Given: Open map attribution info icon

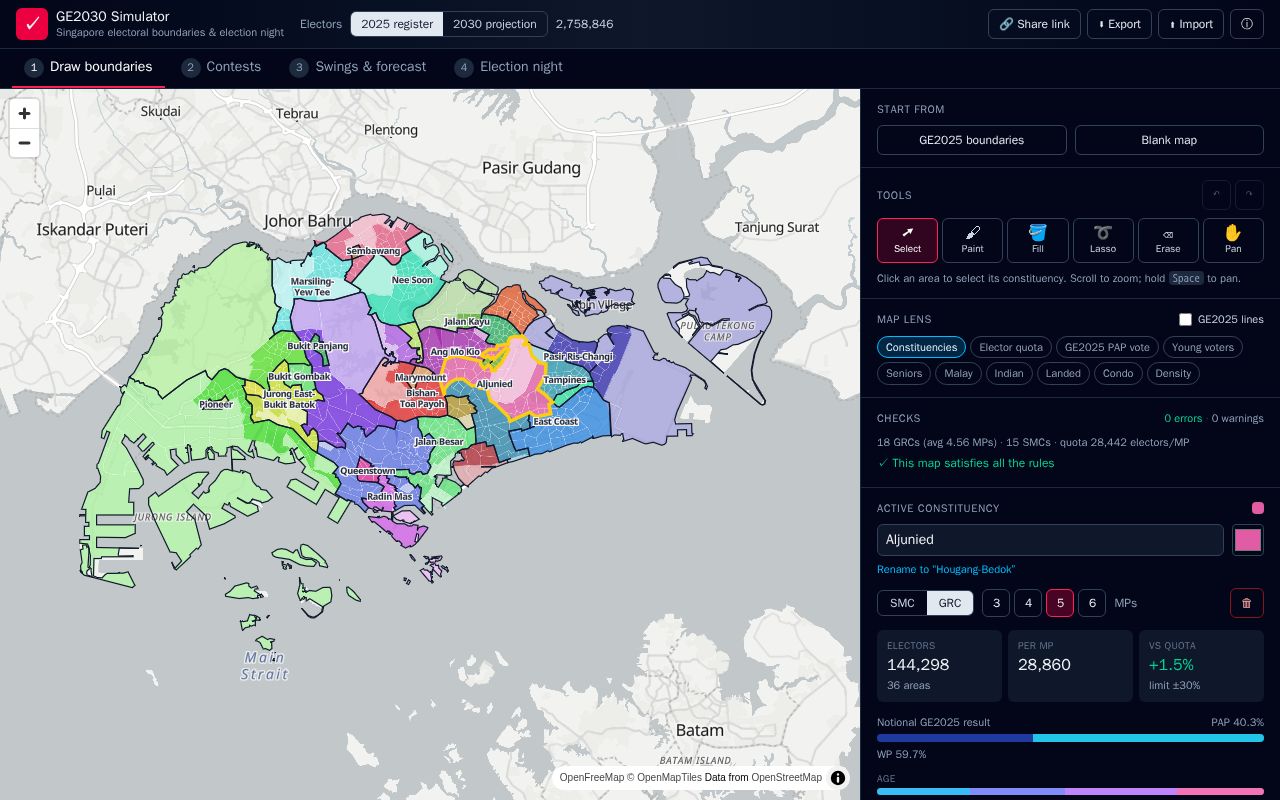Looking at the screenshot, I should pos(838,777).
